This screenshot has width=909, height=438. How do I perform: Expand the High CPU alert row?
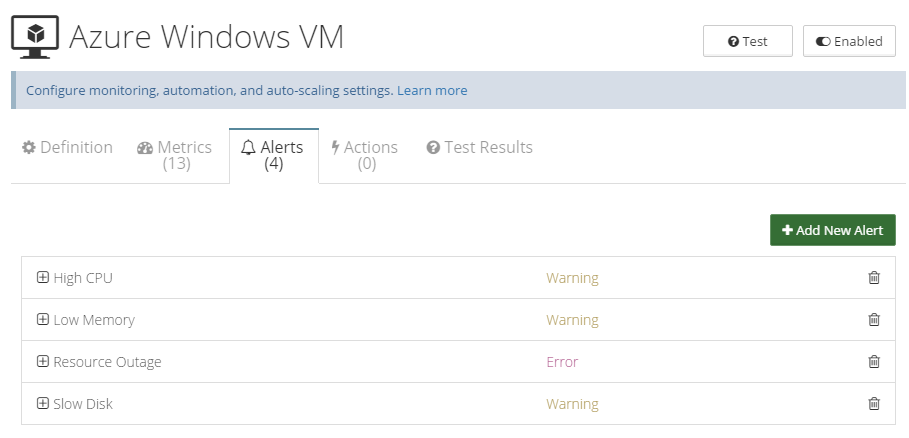[x=42, y=278]
